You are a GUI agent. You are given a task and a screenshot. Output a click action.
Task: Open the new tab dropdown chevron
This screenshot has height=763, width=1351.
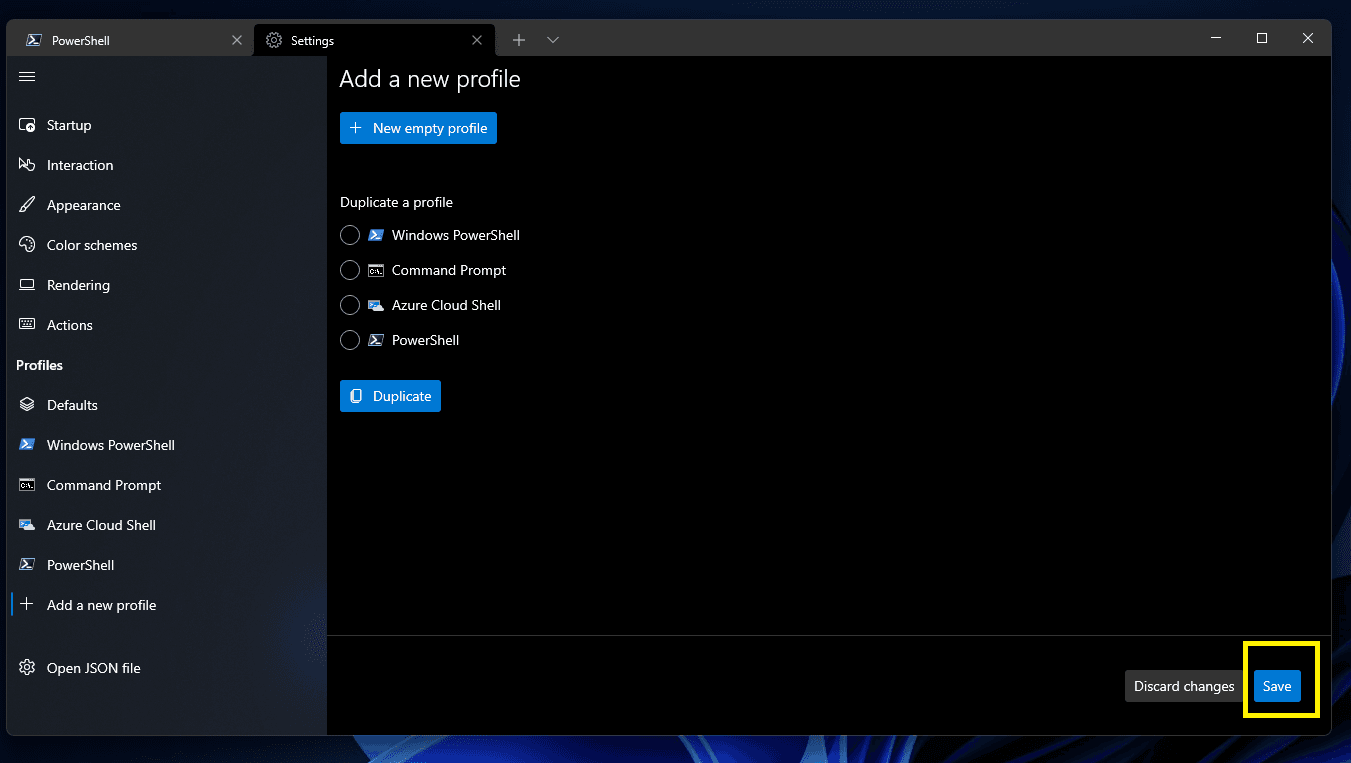553,40
